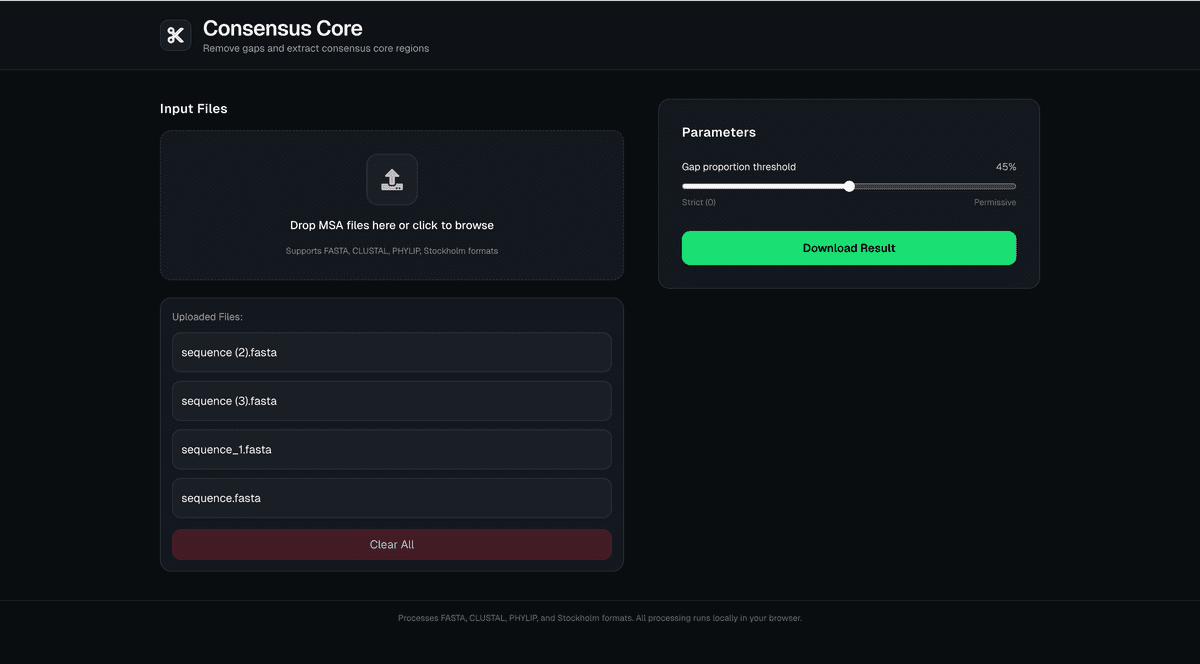Click the 'Uploaded Files:' label
Screen dimensions: 1200x664
pyautogui.click(x=207, y=316)
